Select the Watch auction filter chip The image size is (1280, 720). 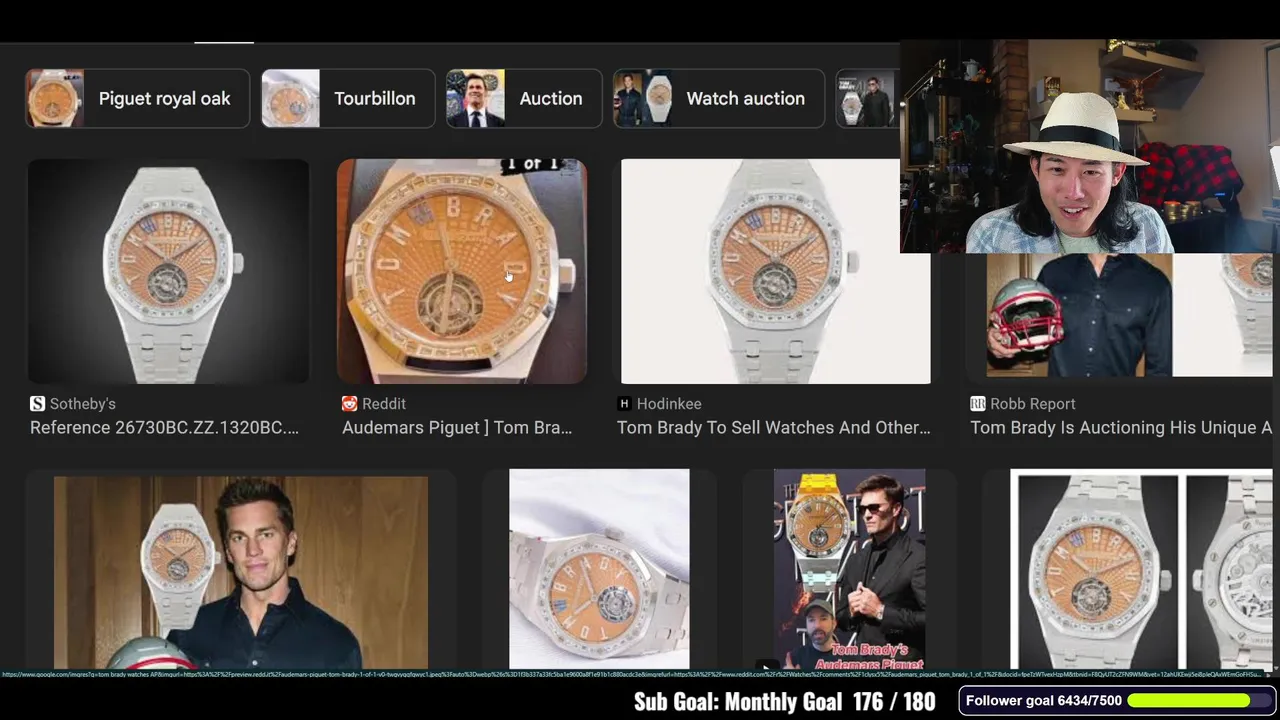[x=719, y=98]
